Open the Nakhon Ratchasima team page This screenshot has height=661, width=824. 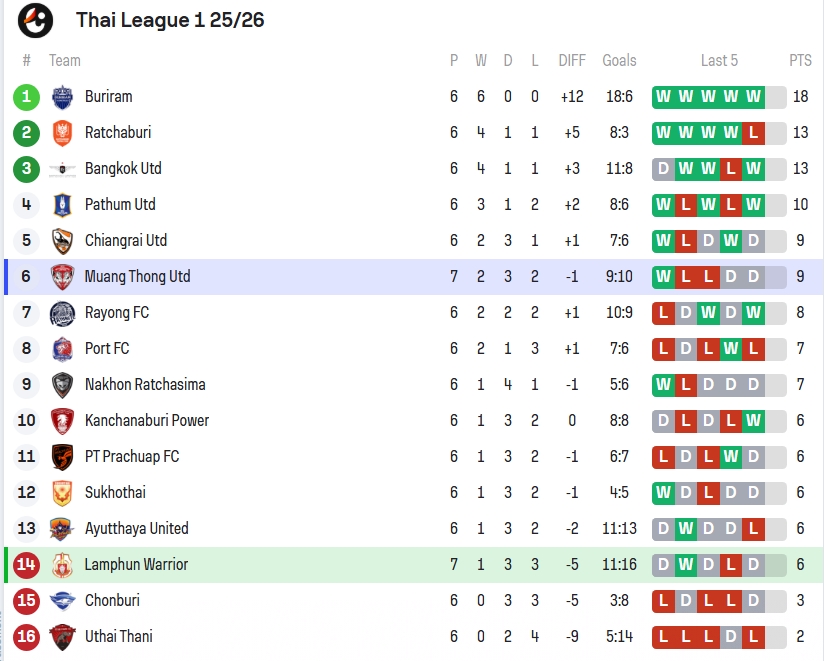pyautogui.click(x=145, y=385)
